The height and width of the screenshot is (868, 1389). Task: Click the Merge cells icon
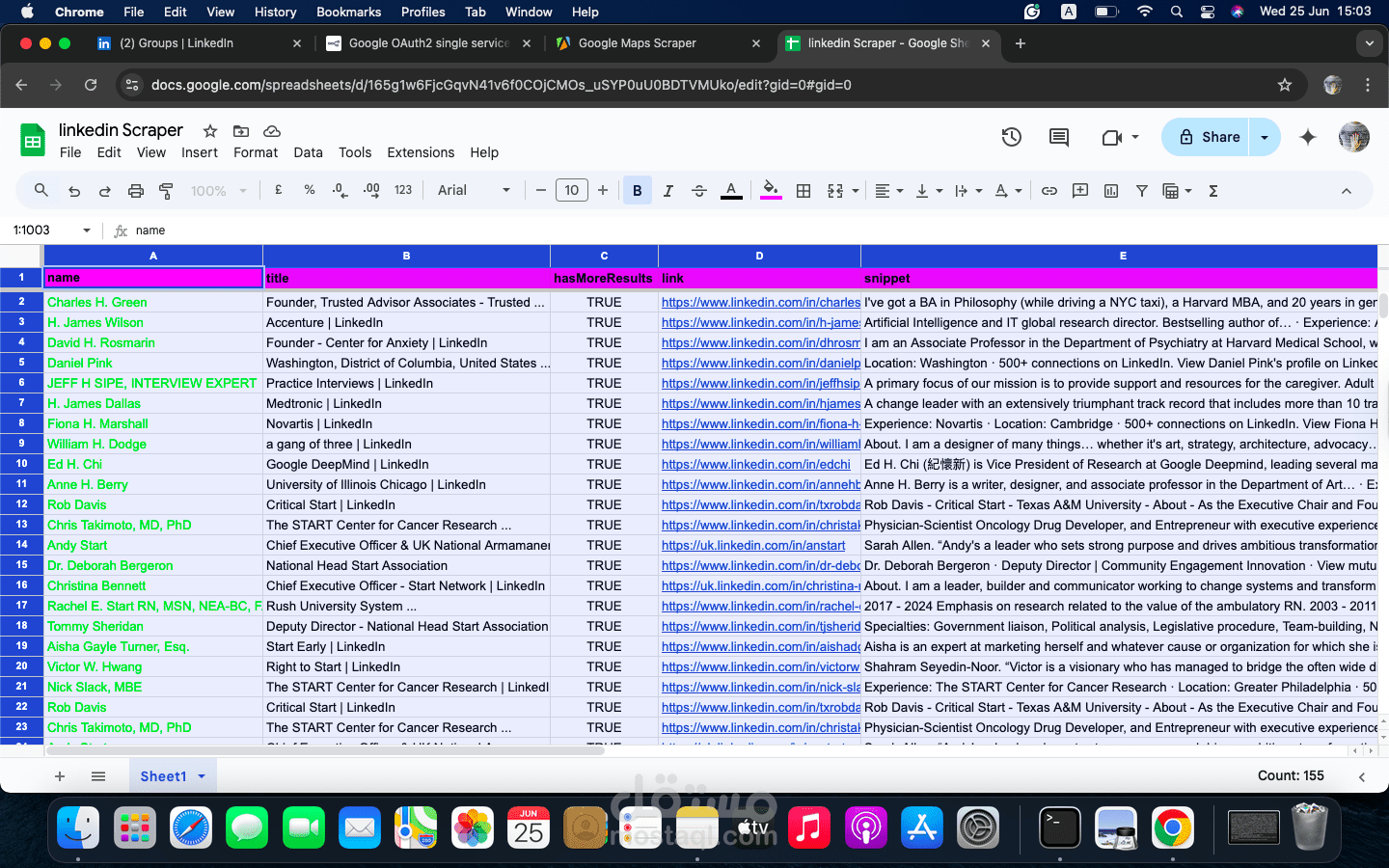tap(835, 191)
